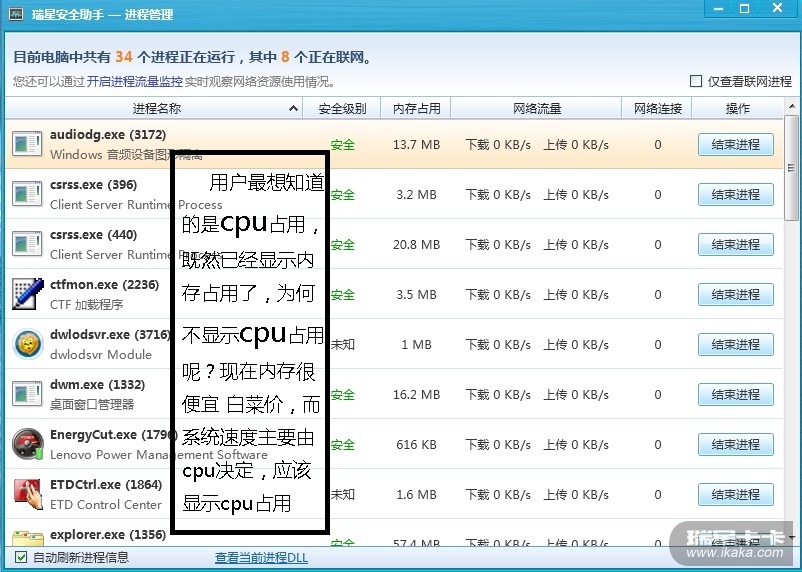Click 桌面窗口管理器 description
Viewport: 802px width, 572px height.
[x=92, y=405]
